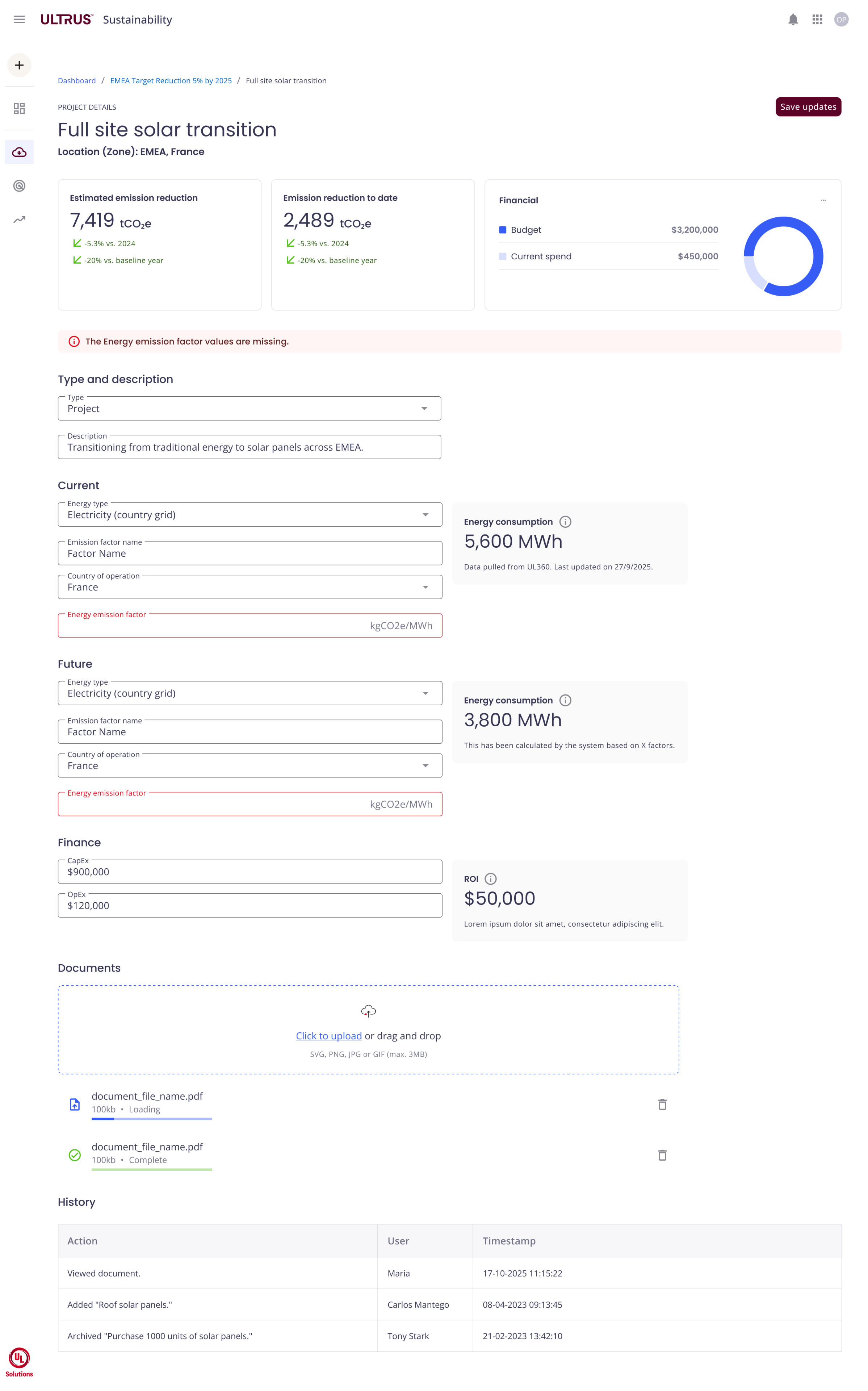Viewport: 868px width, 1391px height.
Task: Open the apps grid launcher
Action: pyautogui.click(x=817, y=20)
